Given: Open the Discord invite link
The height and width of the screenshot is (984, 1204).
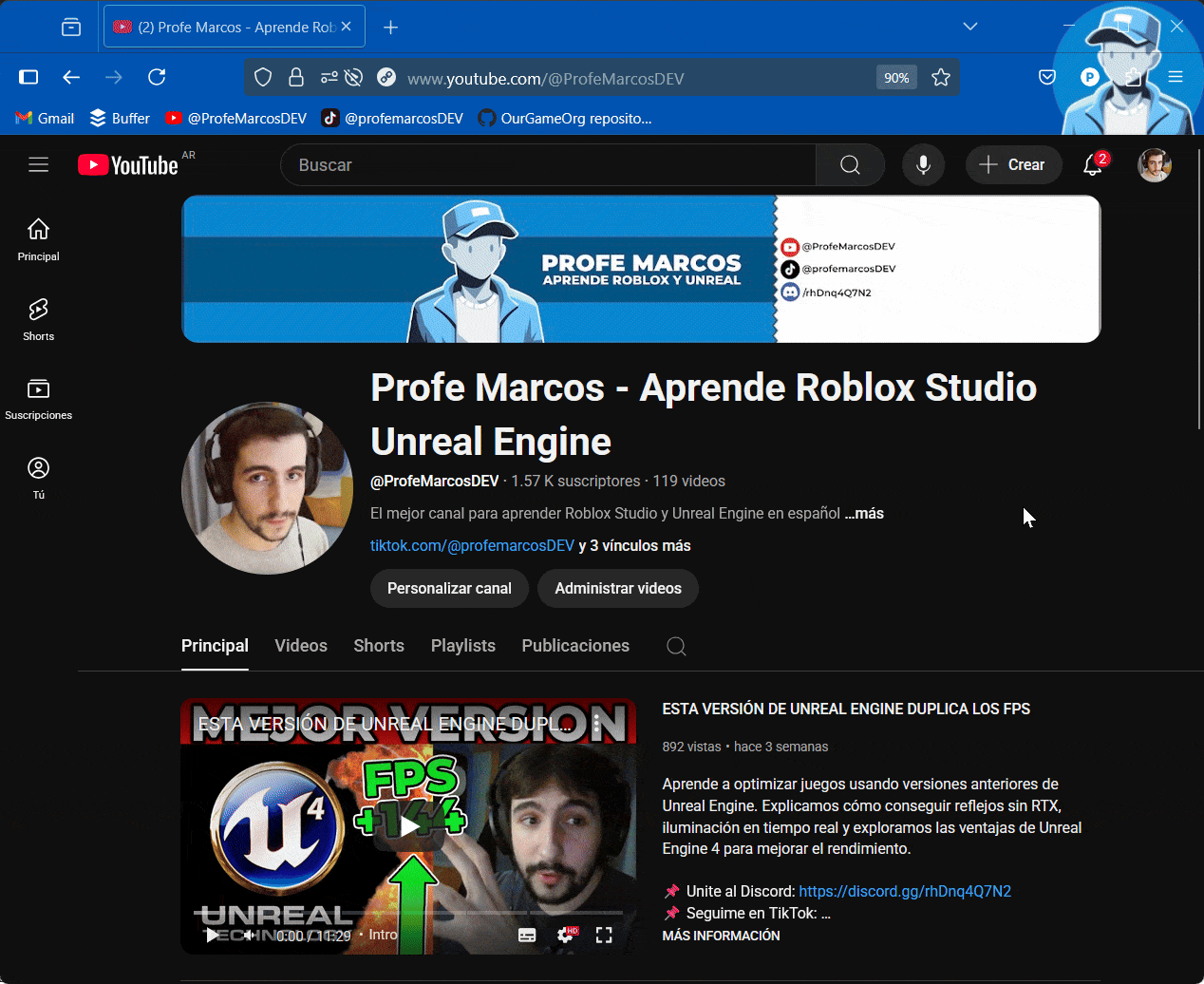Looking at the screenshot, I should 905,892.
